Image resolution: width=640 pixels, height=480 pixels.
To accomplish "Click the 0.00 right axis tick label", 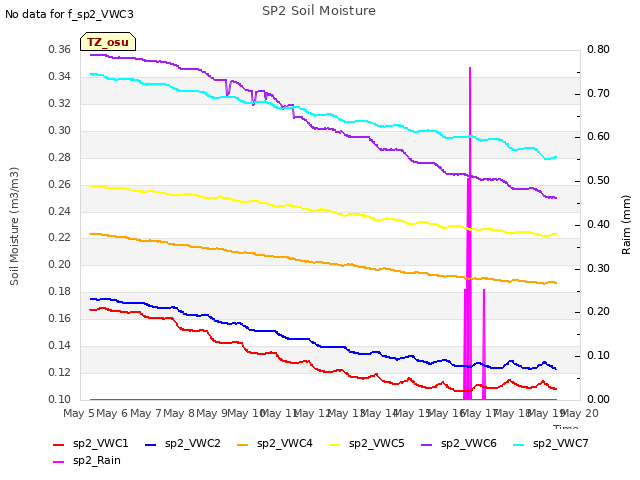I will [x=598, y=399].
